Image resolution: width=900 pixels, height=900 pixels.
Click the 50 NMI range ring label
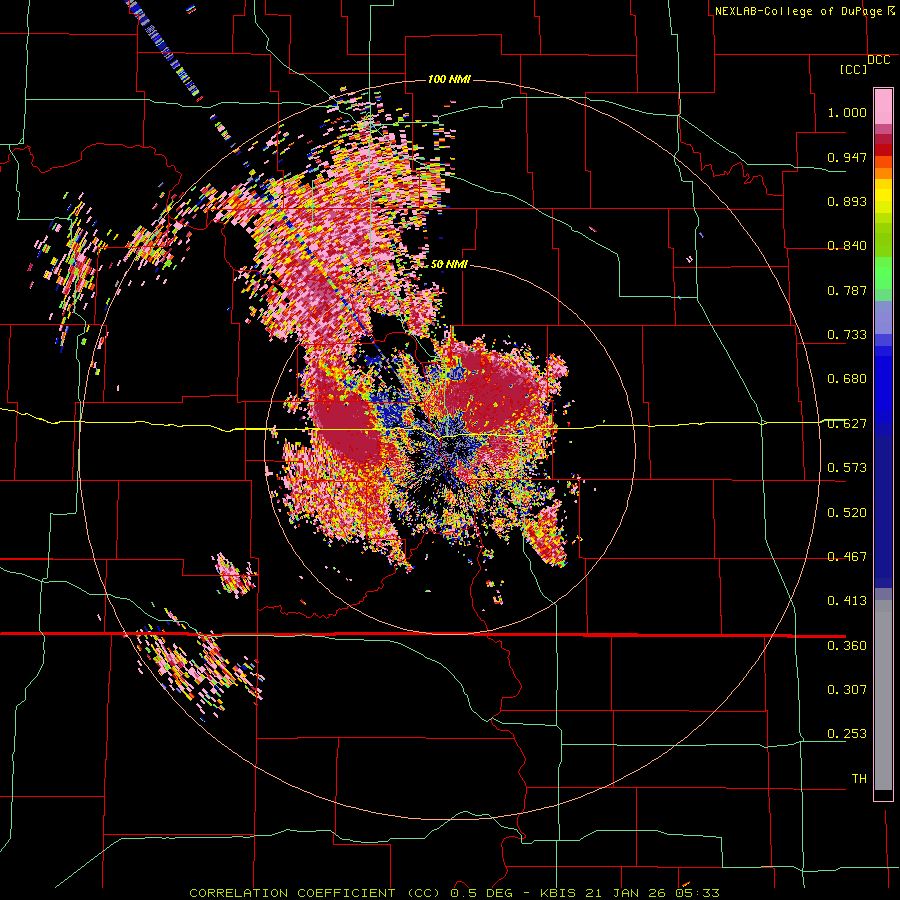coord(449,264)
